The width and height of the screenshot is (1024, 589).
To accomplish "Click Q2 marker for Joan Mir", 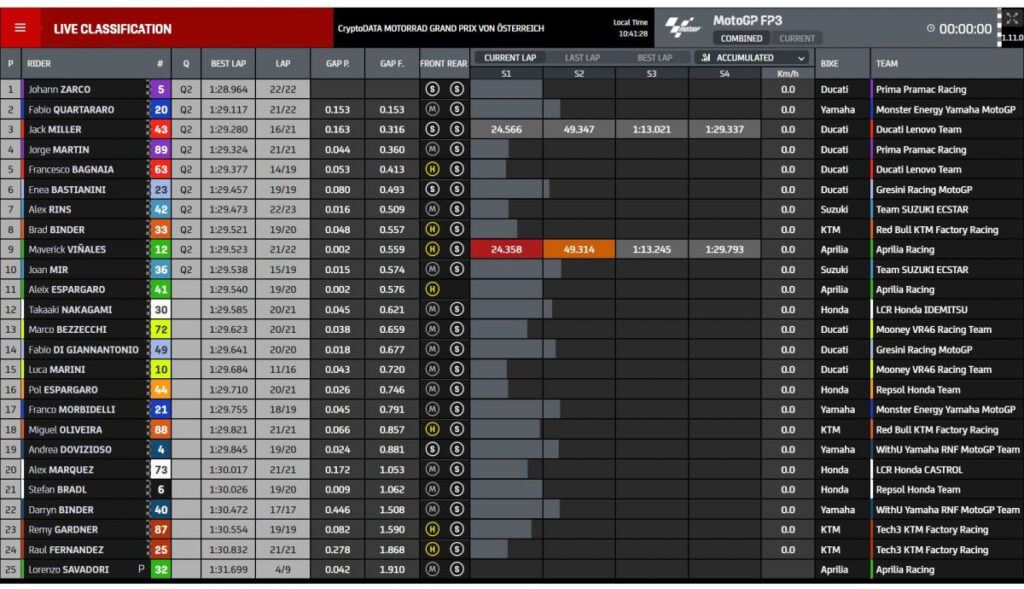I will [x=186, y=270].
